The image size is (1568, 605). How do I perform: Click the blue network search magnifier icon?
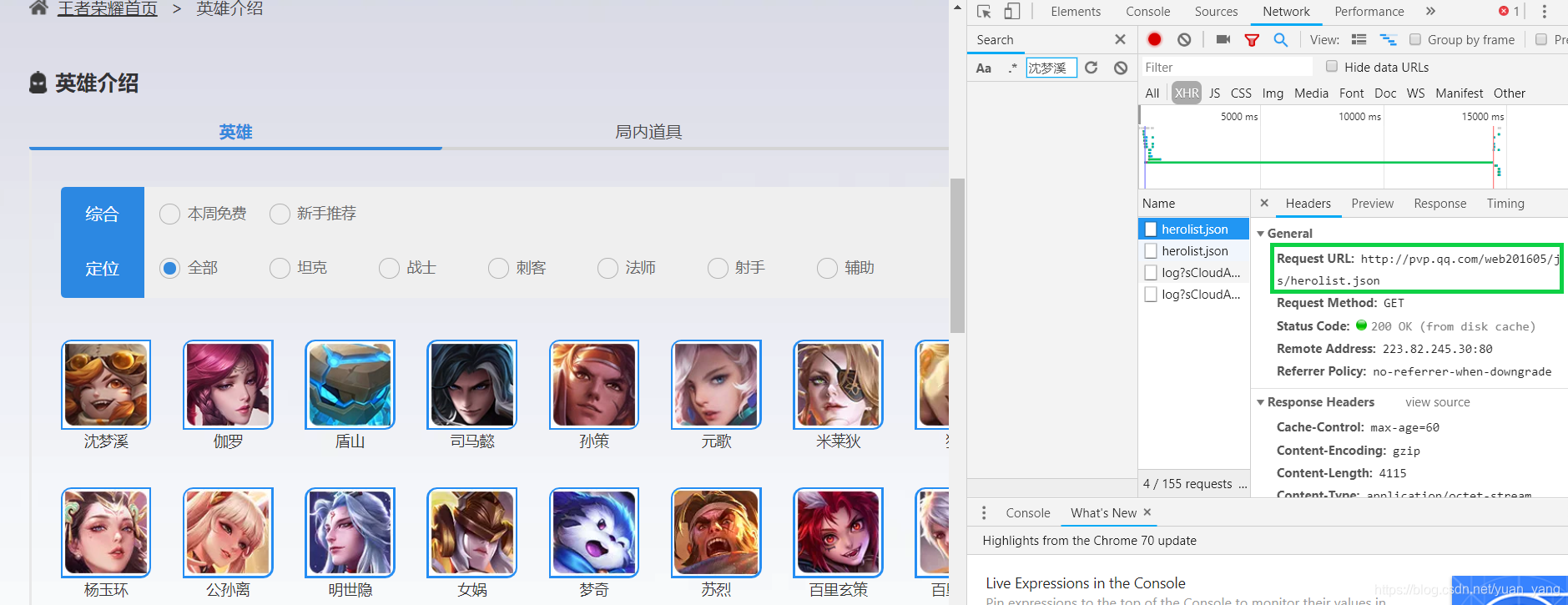tap(1280, 39)
